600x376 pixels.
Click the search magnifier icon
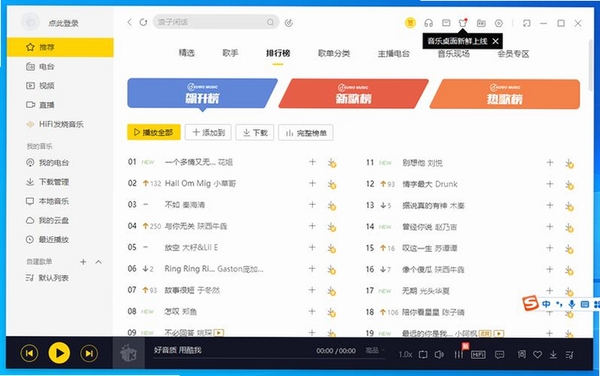[x=271, y=22]
